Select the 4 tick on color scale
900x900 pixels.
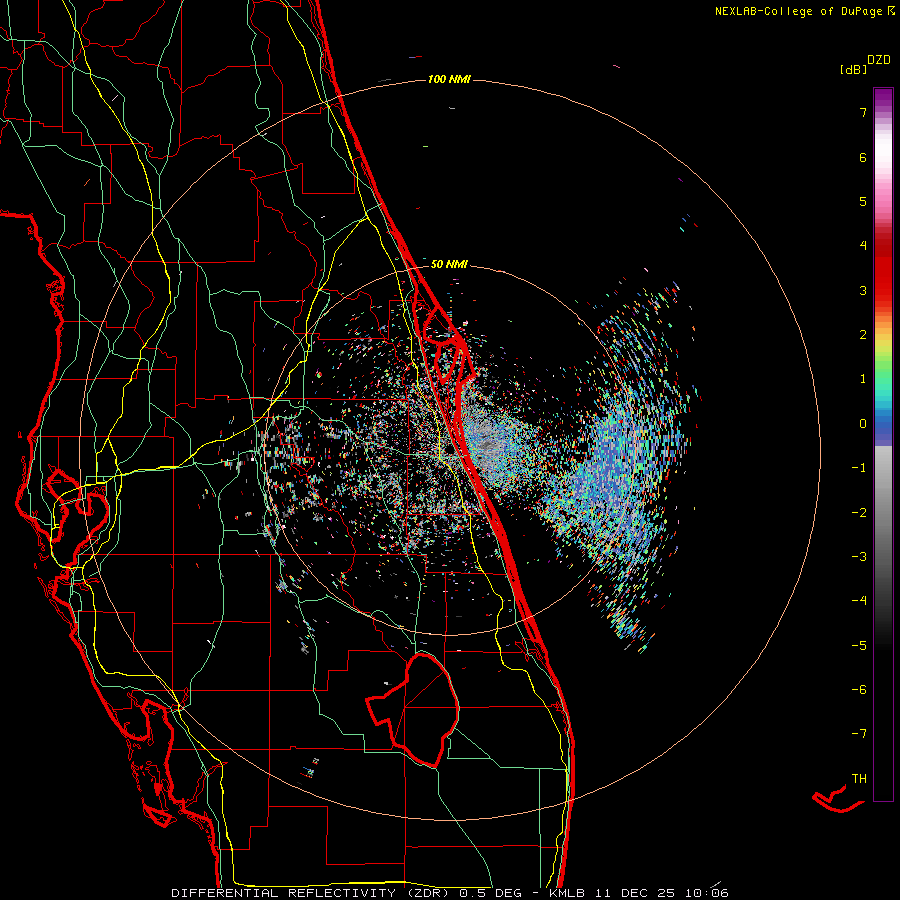863,246
